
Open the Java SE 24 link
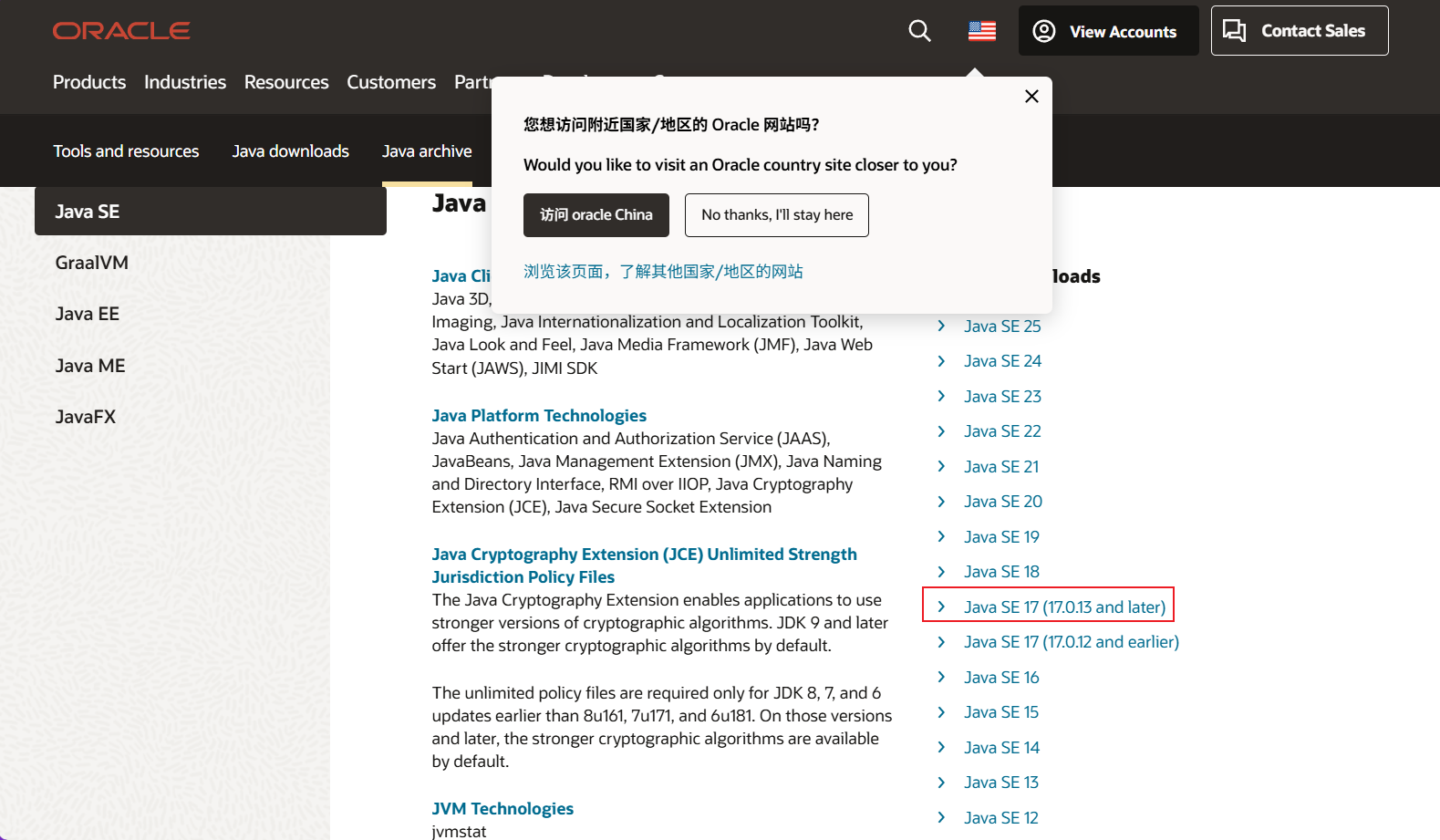[1002, 361]
